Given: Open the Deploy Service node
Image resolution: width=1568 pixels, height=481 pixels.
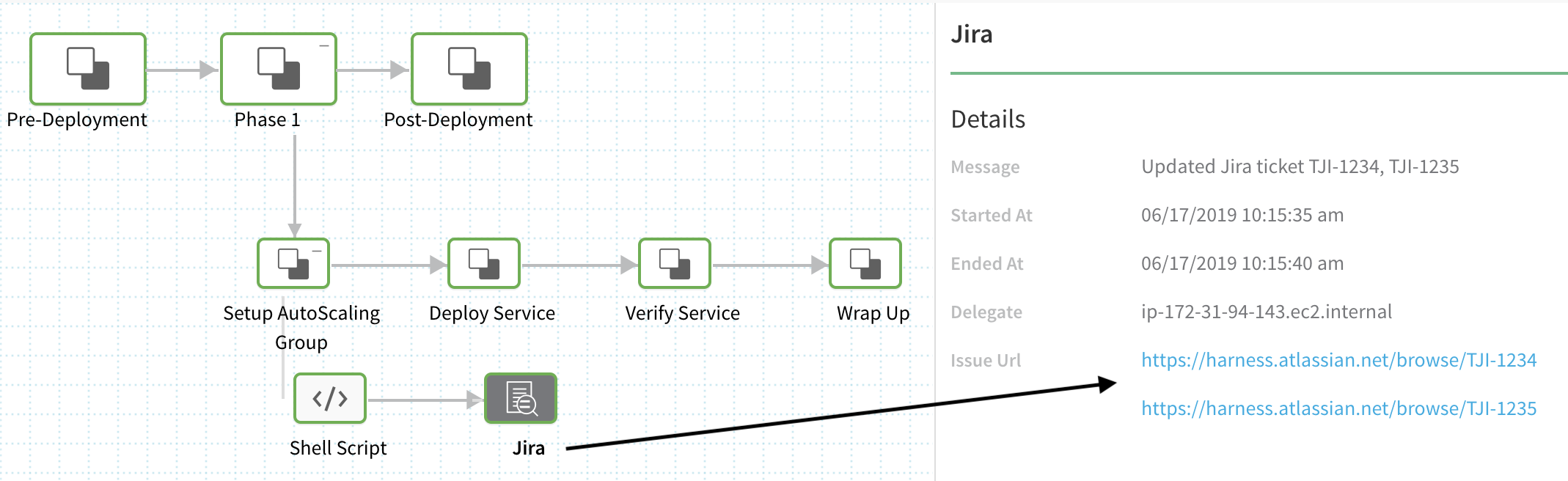Looking at the screenshot, I should [484, 263].
